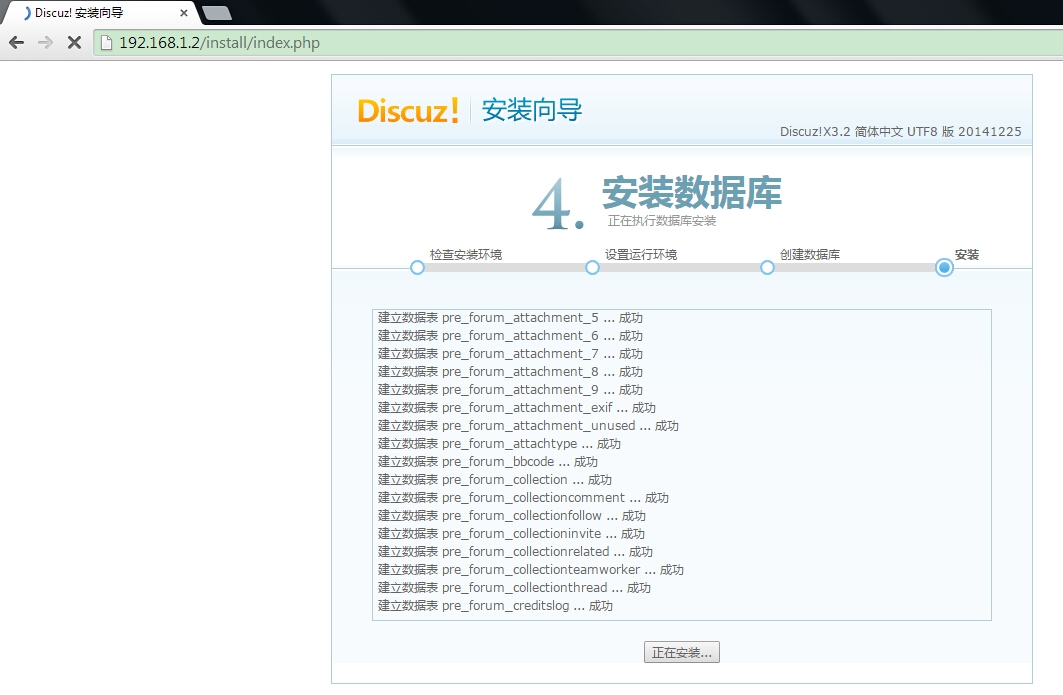This screenshot has width=1063, height=695.
Task: Click the 正在安装... button
Action: click(683, 651)
